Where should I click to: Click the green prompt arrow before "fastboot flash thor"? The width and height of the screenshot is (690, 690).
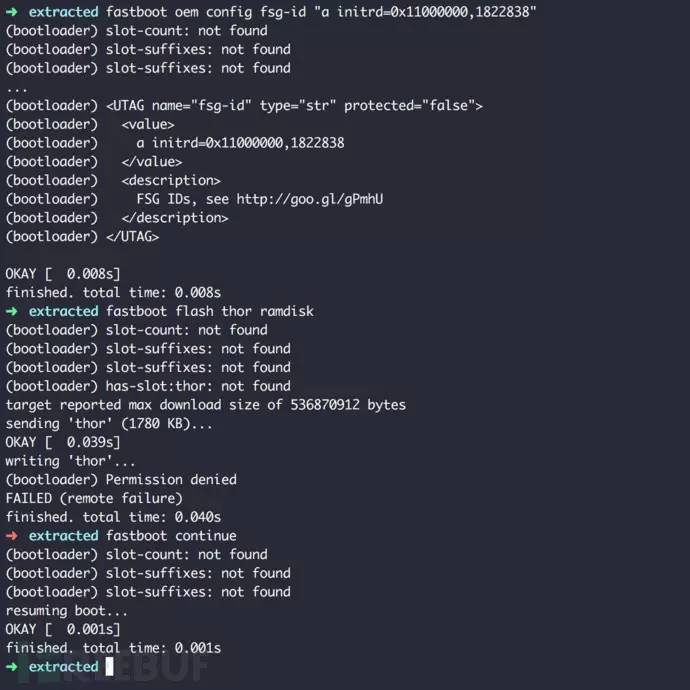12,311
